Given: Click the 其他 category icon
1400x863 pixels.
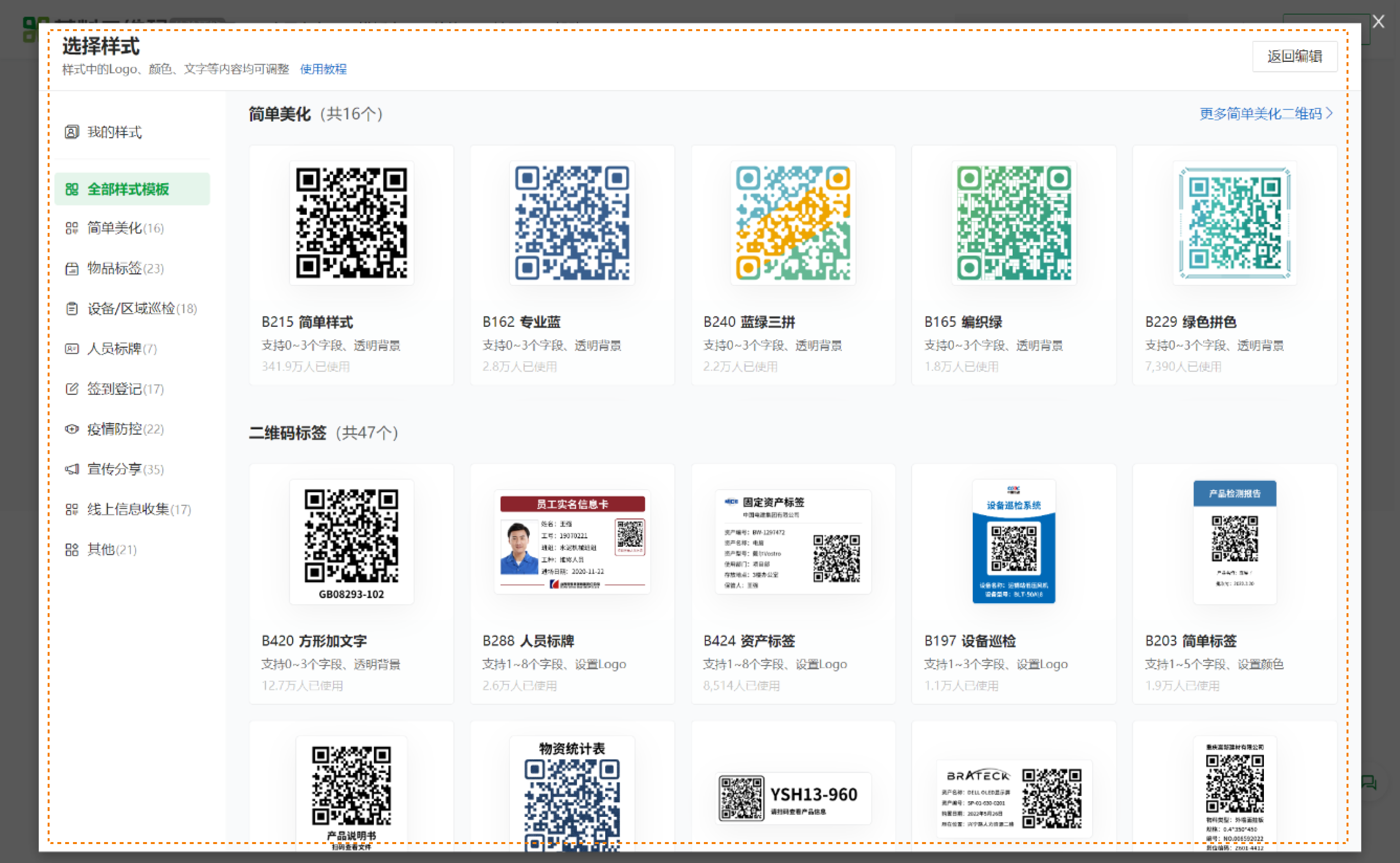Looking at the screenshot, I should coord(71,549).
